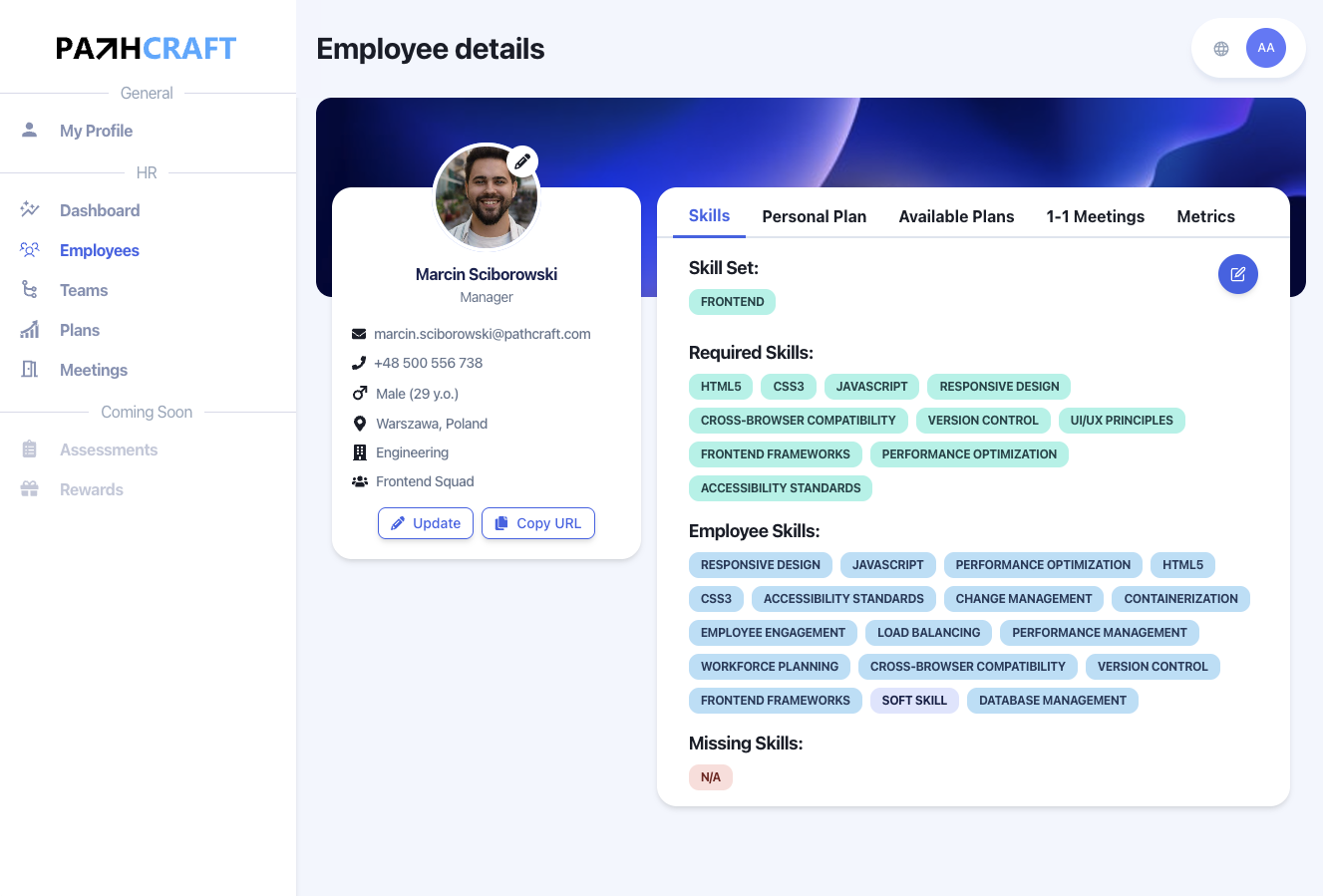Image resolution: width=1323 pixels, height=896 pixels.
Task: Open the AA user avatar menu
Action: pyautogui.click(x=1266, y=48)
